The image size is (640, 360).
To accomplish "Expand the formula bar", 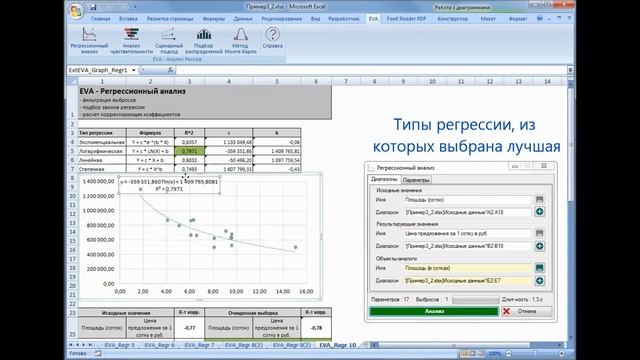I will tap(570, 70).
